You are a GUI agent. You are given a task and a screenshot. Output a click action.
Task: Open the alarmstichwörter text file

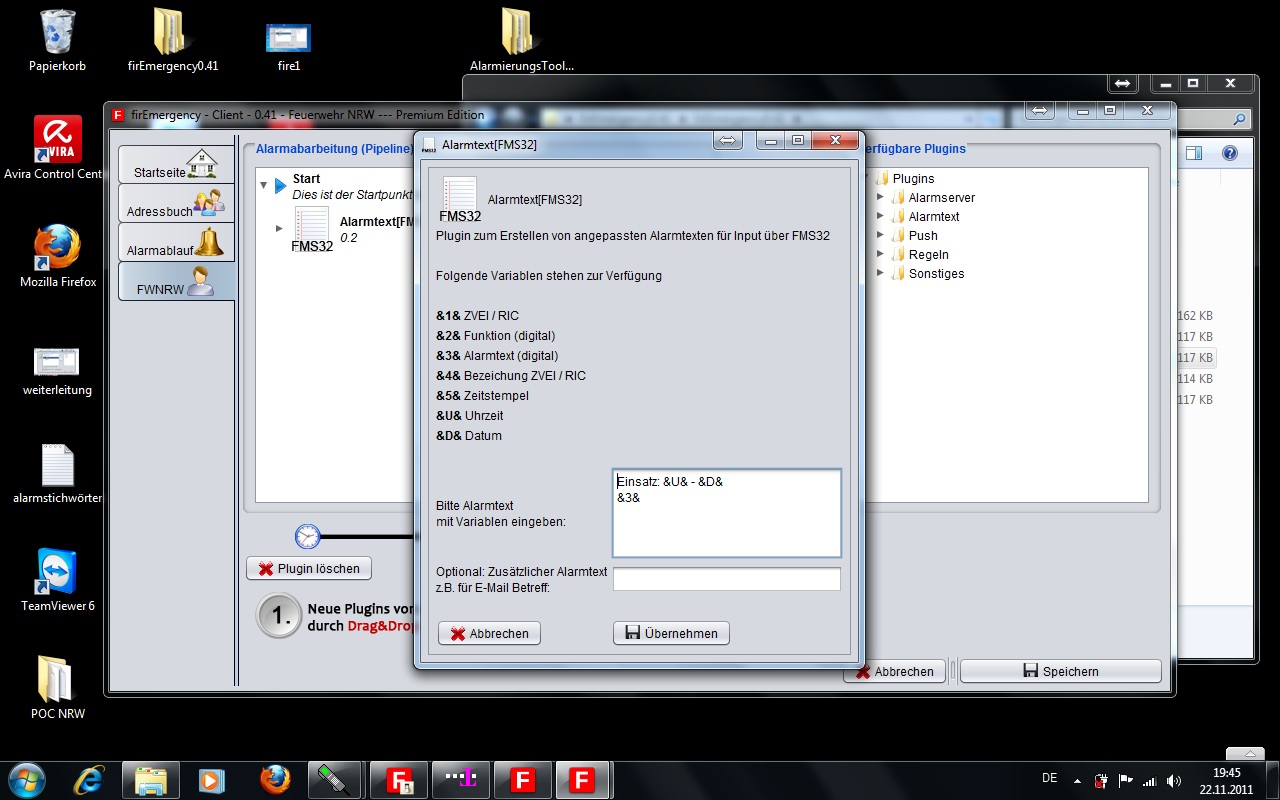pos(57,466)
